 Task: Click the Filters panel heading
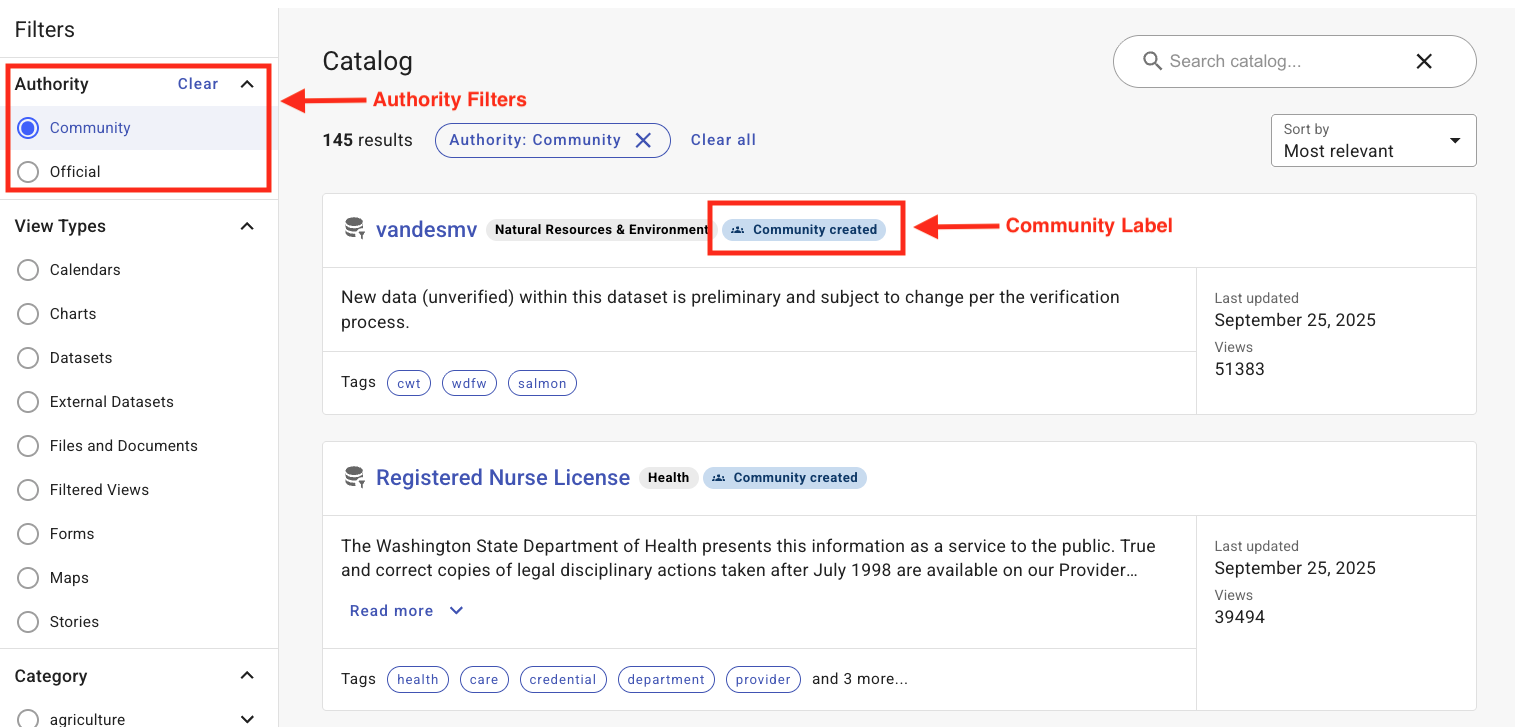(45, 29)
